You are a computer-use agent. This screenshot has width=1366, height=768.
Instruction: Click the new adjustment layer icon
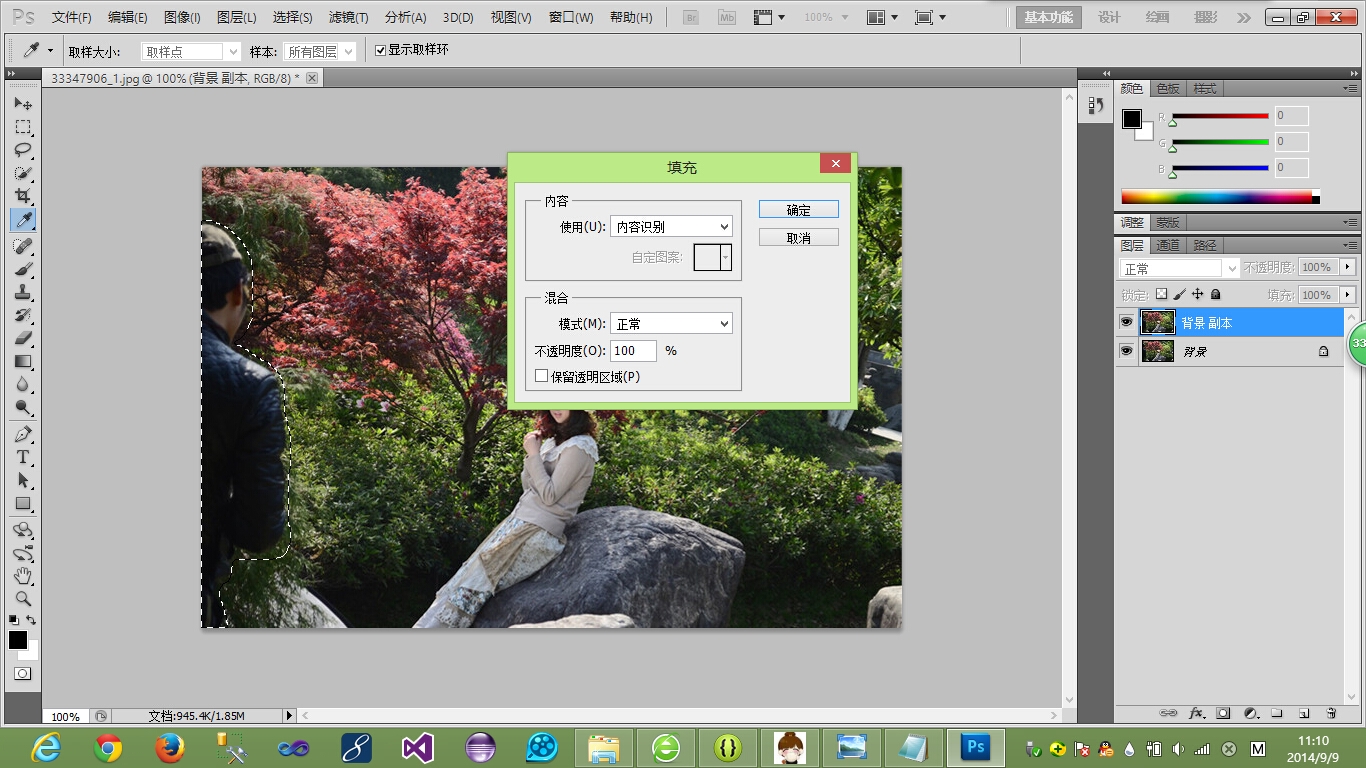click(1250, 713)
